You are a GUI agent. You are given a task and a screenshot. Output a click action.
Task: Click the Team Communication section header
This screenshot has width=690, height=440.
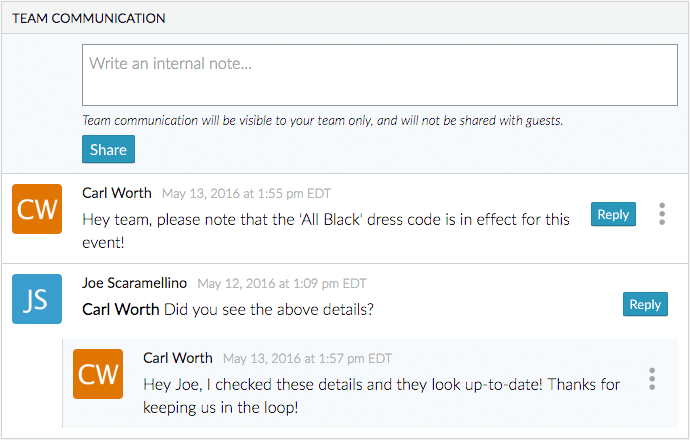tap(89, 18)
